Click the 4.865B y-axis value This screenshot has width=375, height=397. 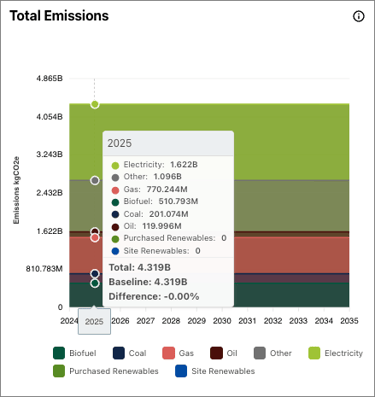(49, 79)
